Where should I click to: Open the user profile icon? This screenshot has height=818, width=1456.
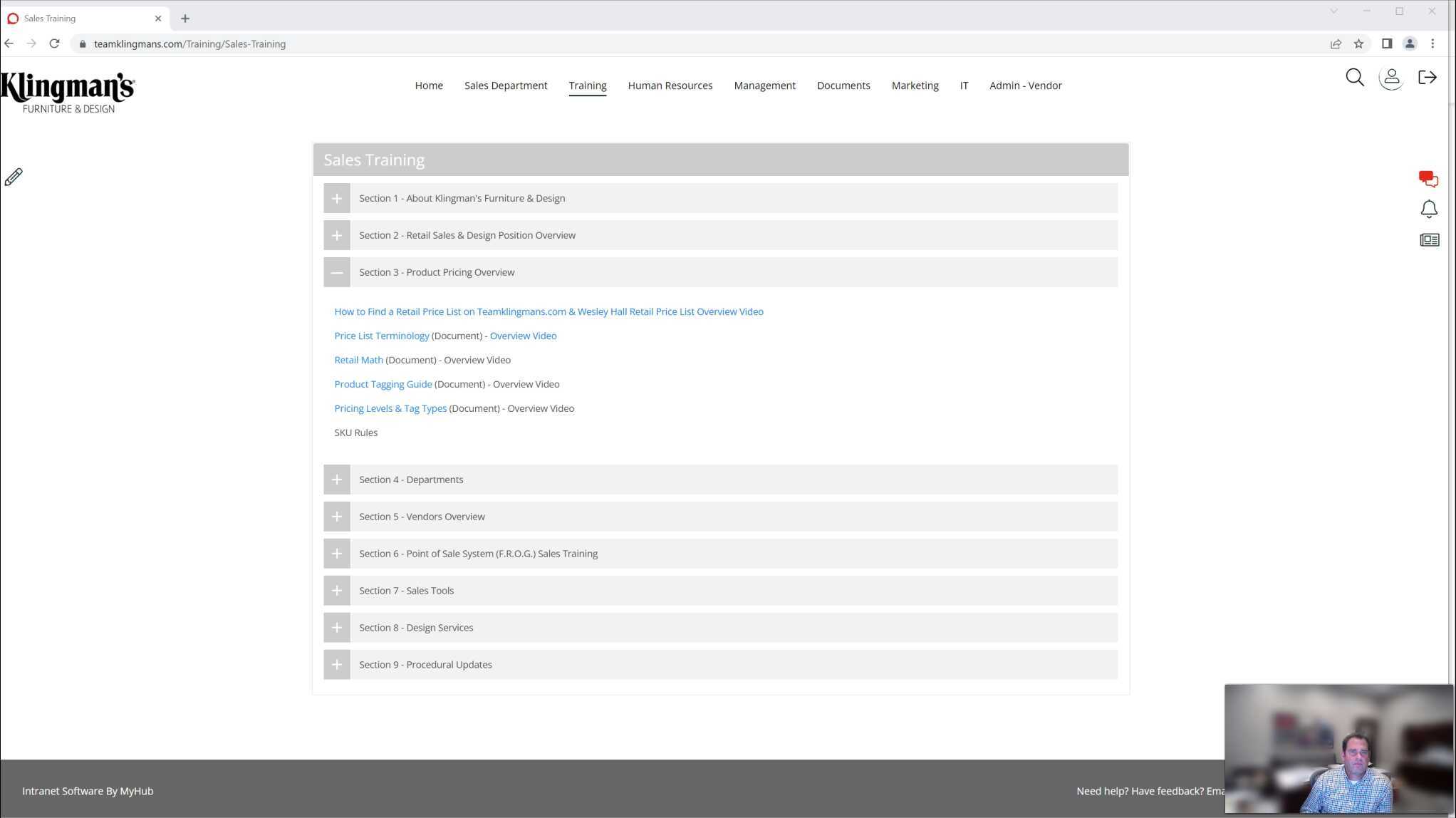(x=1391, y=78)
